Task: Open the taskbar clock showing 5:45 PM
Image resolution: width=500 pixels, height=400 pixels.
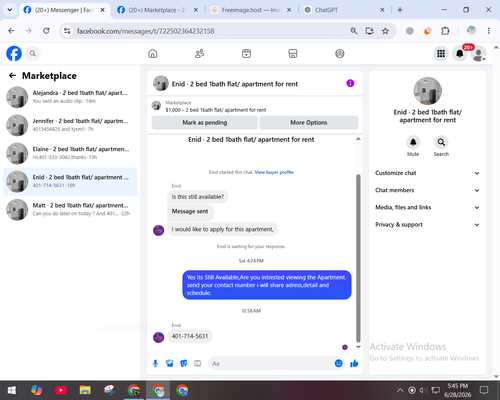Action: coord(458,390)
